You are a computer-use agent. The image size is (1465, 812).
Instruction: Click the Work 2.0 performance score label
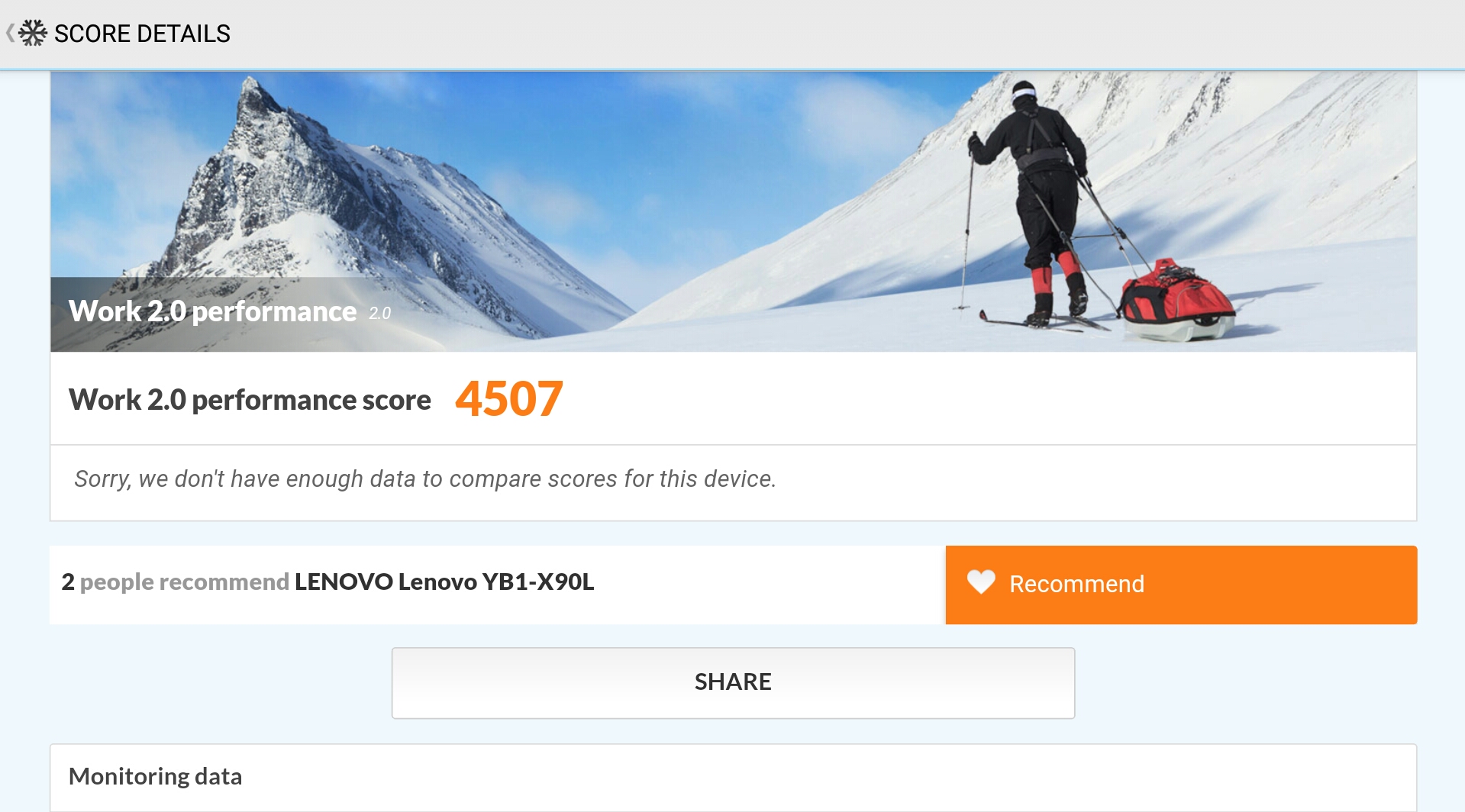(x=250, y=400)
